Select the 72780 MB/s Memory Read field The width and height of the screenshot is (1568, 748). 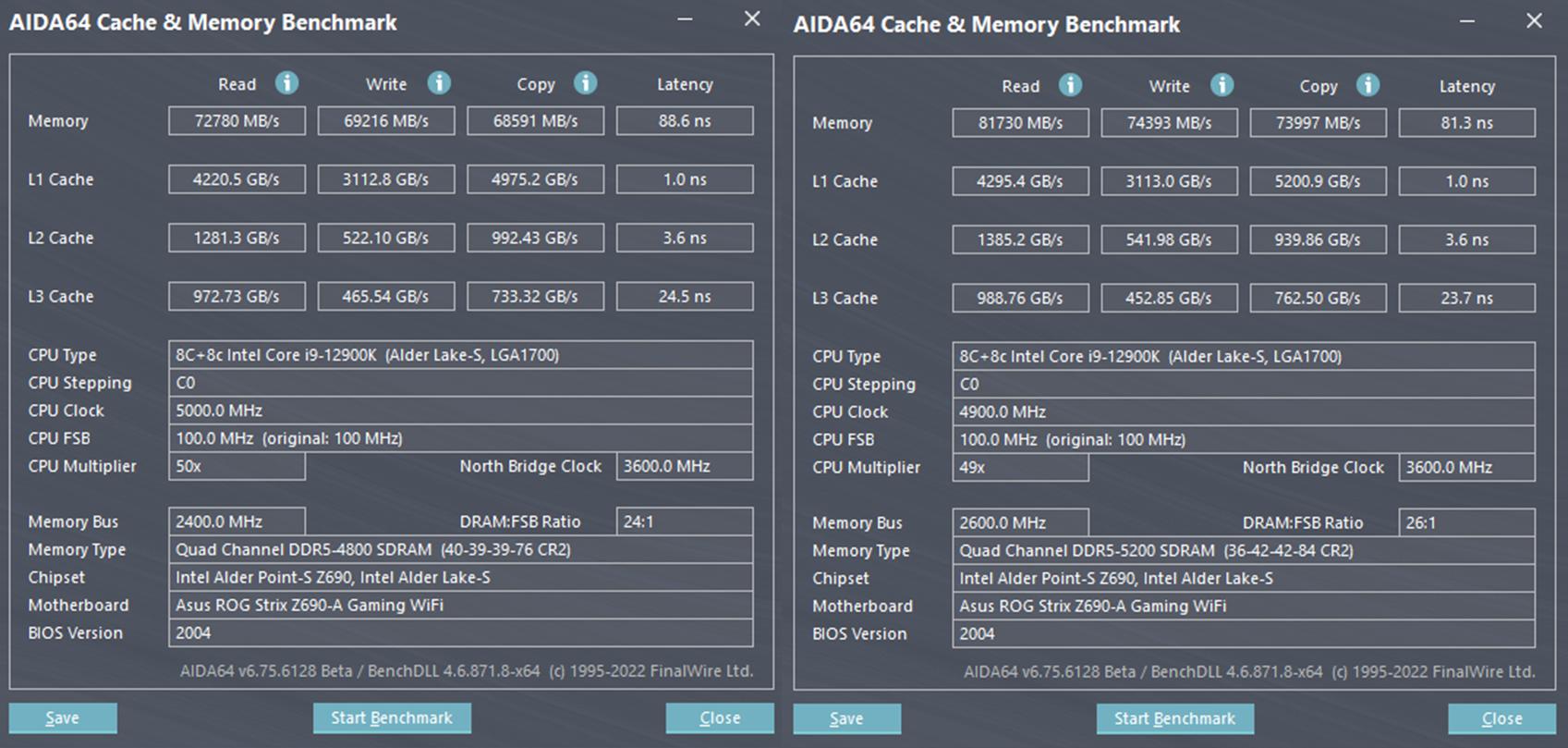[237, 121]
